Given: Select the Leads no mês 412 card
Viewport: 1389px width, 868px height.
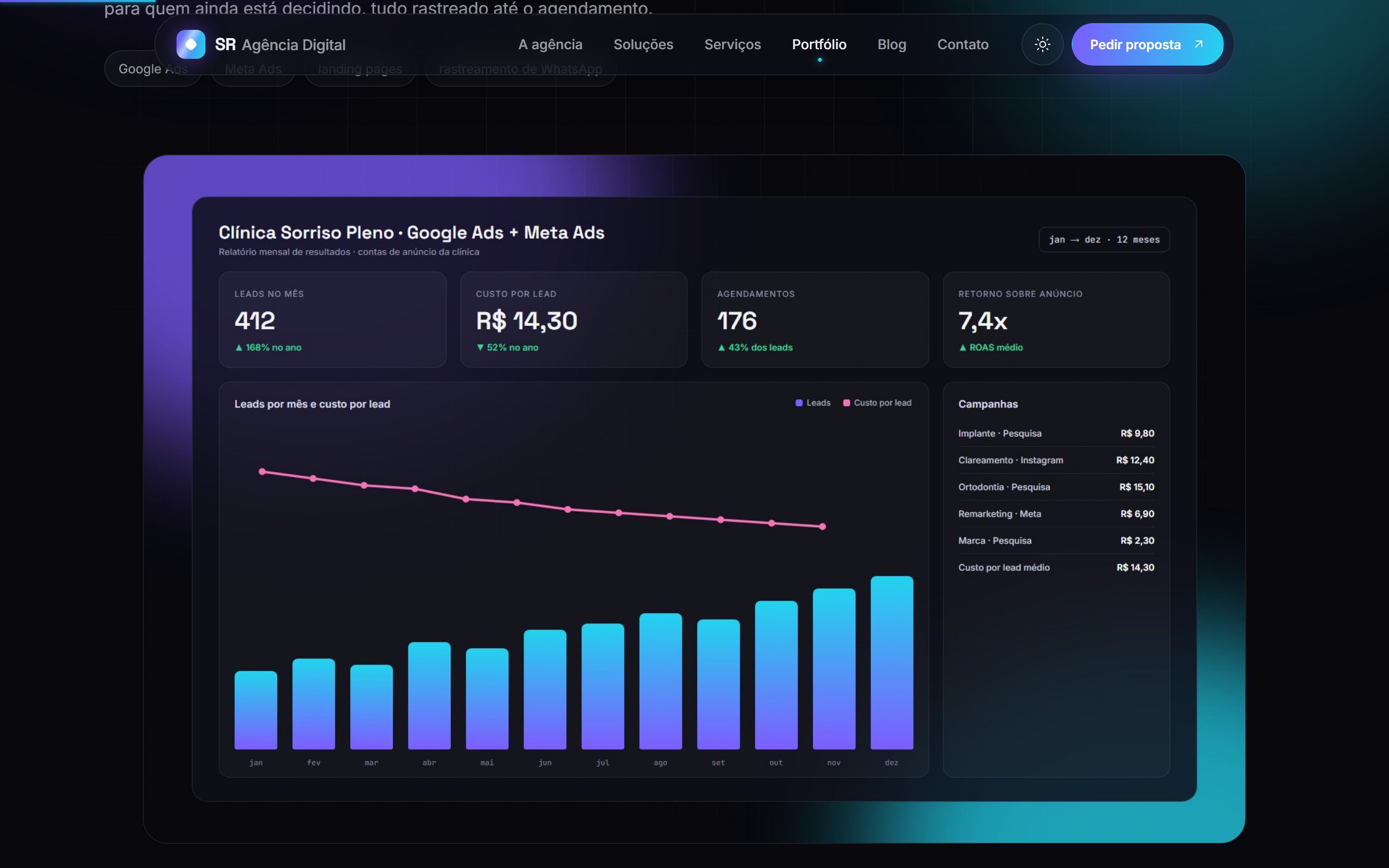Looking at the screenshot, I should point(332,320).
